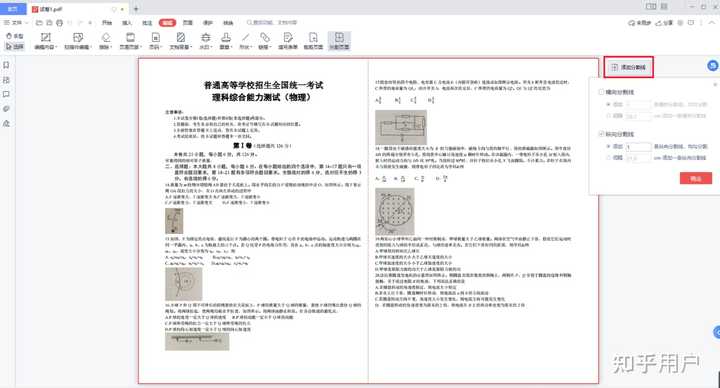This screenshot has width=720, height=388.
Task: Switch to the Page ribbon tab
Action: [188, 22]
